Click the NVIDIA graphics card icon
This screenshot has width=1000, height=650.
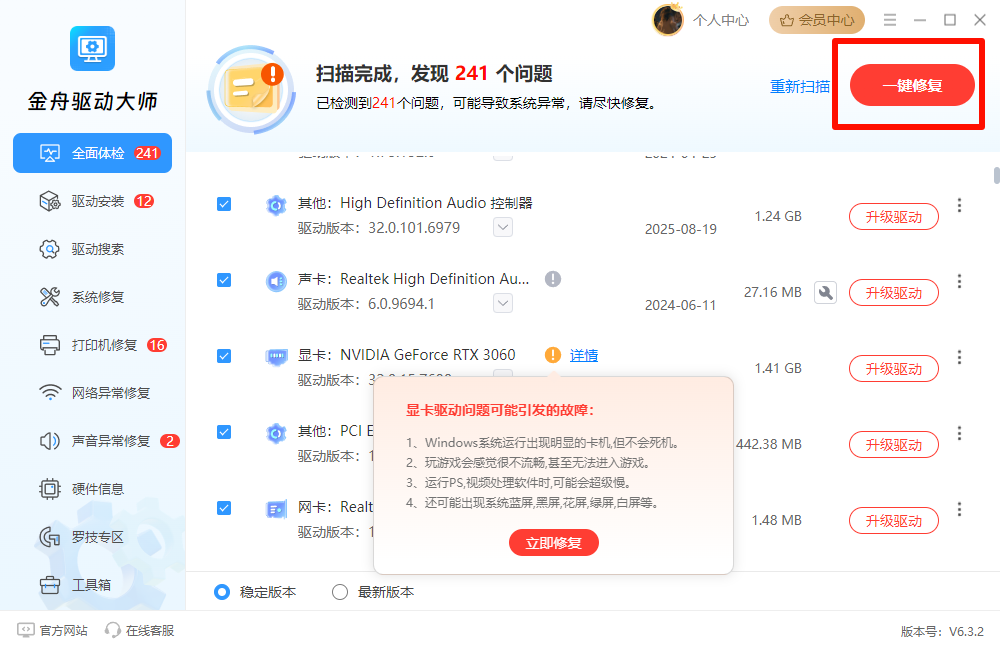(276, 357)
